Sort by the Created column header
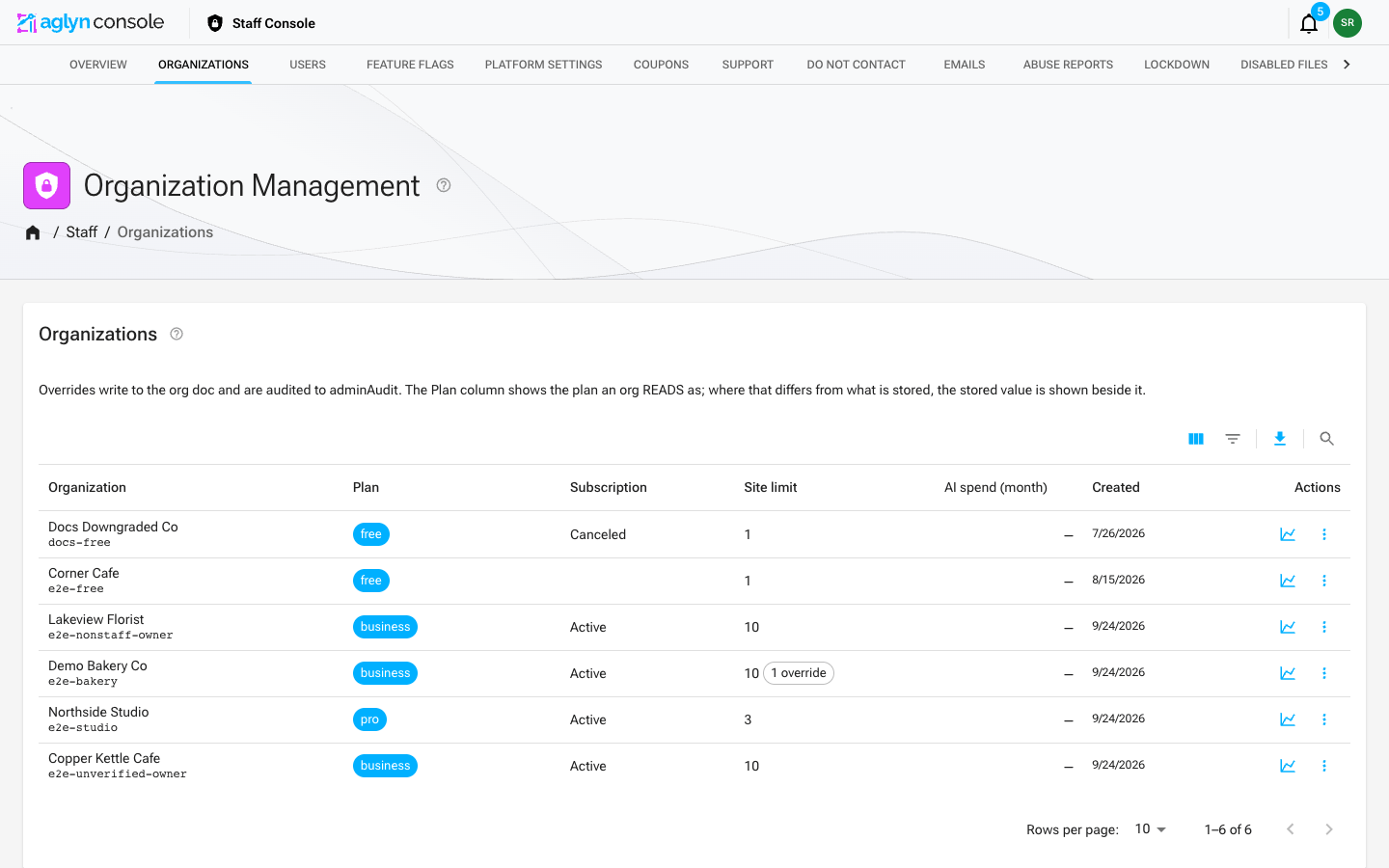The width and height of the screenshot is (1389, 868). (1116, 488)
